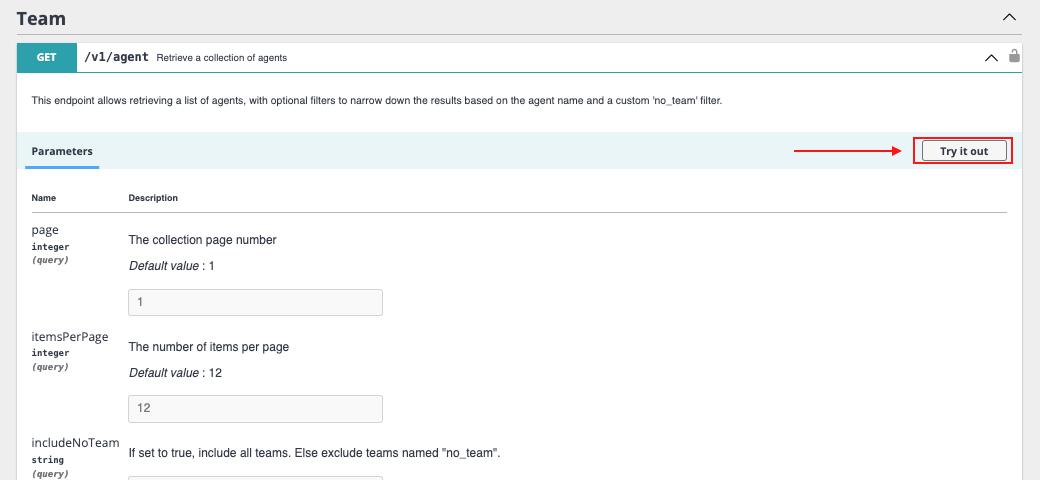Viewport: 1040px width, 480px height.
Task: Click the includeNoTeam description text
Action: [314, 453]
